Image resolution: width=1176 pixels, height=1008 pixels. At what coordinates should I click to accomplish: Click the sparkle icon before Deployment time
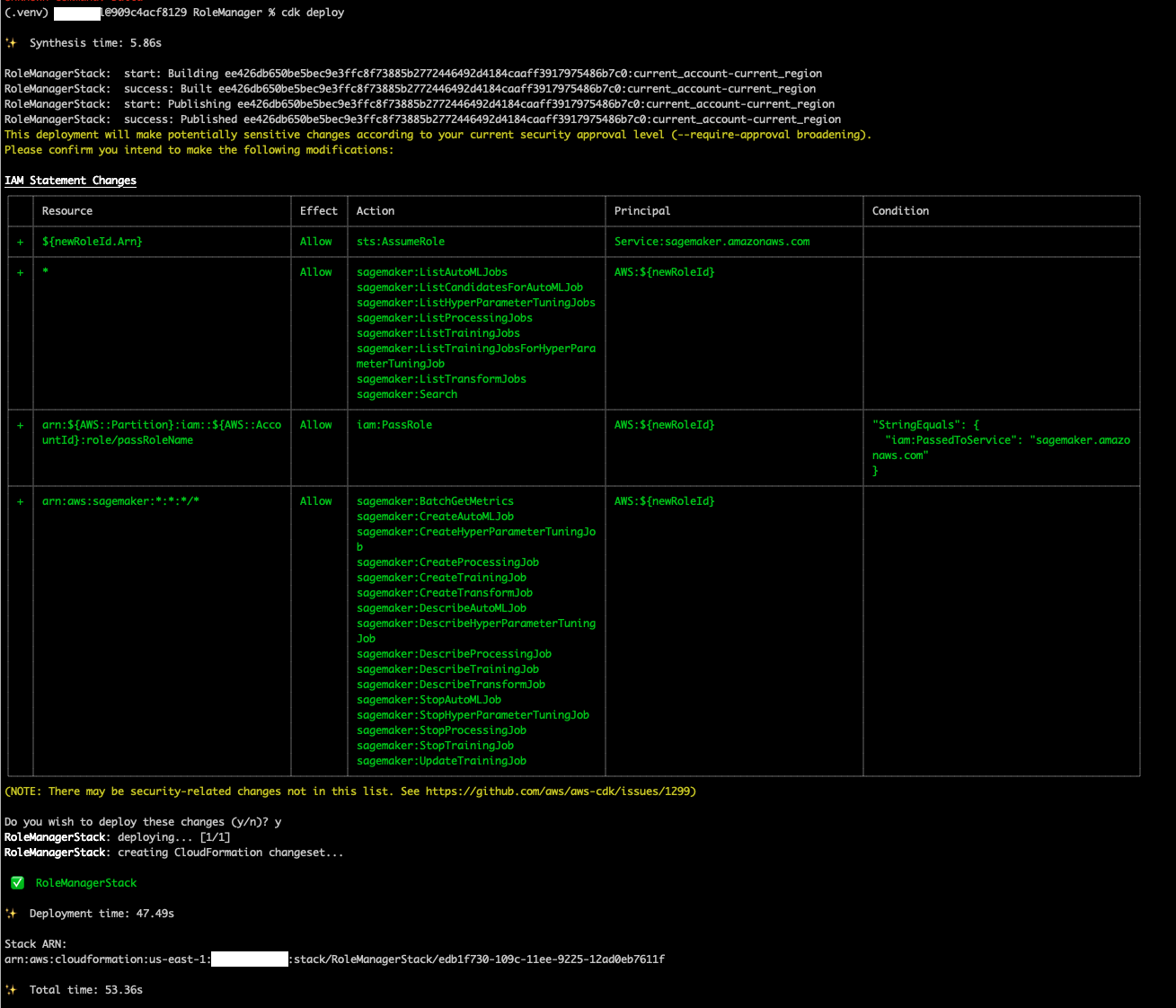pyautogui.click(x=11, y=914)
